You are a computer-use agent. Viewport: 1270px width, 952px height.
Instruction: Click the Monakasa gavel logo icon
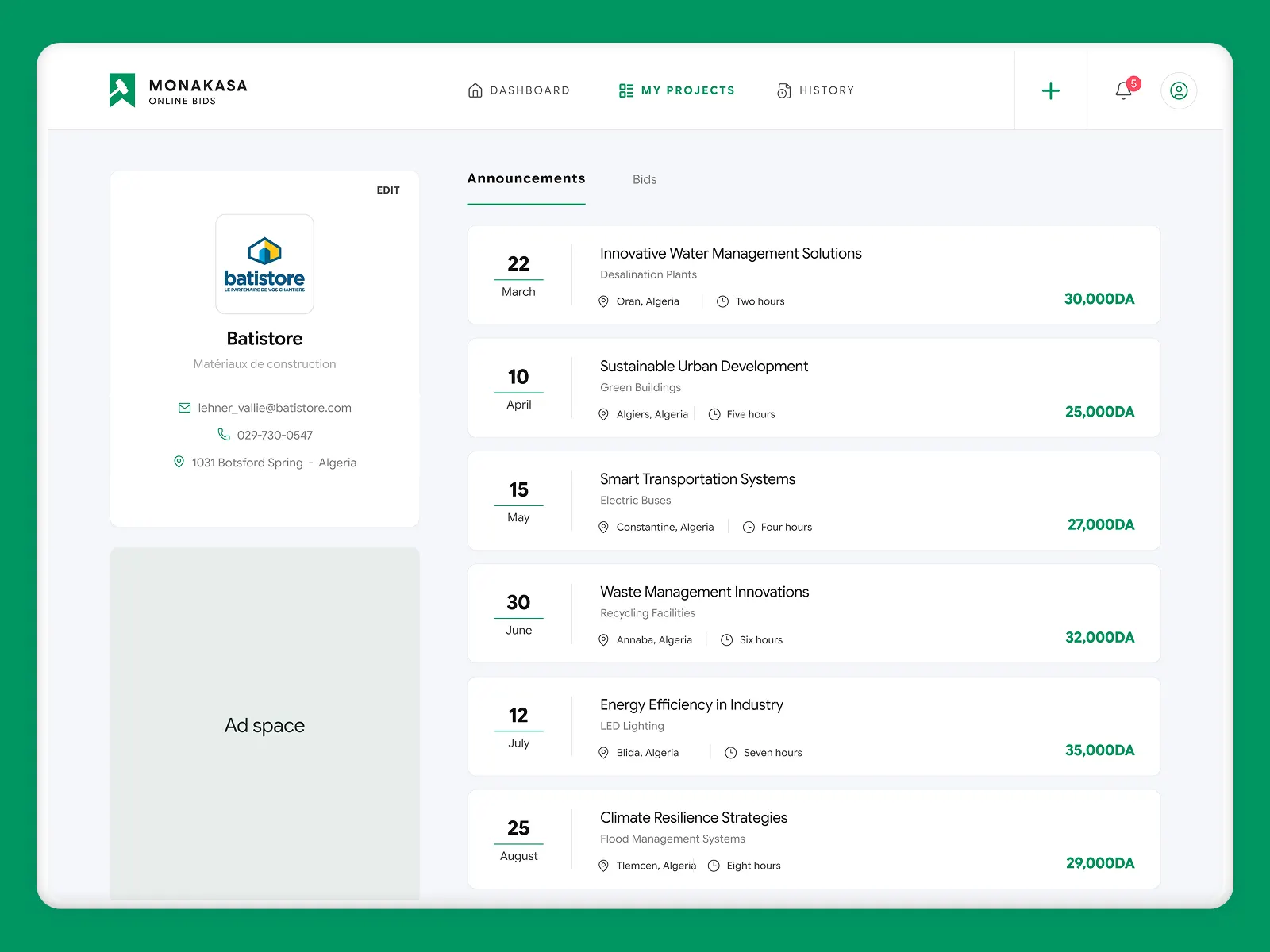tap(122, 90)
